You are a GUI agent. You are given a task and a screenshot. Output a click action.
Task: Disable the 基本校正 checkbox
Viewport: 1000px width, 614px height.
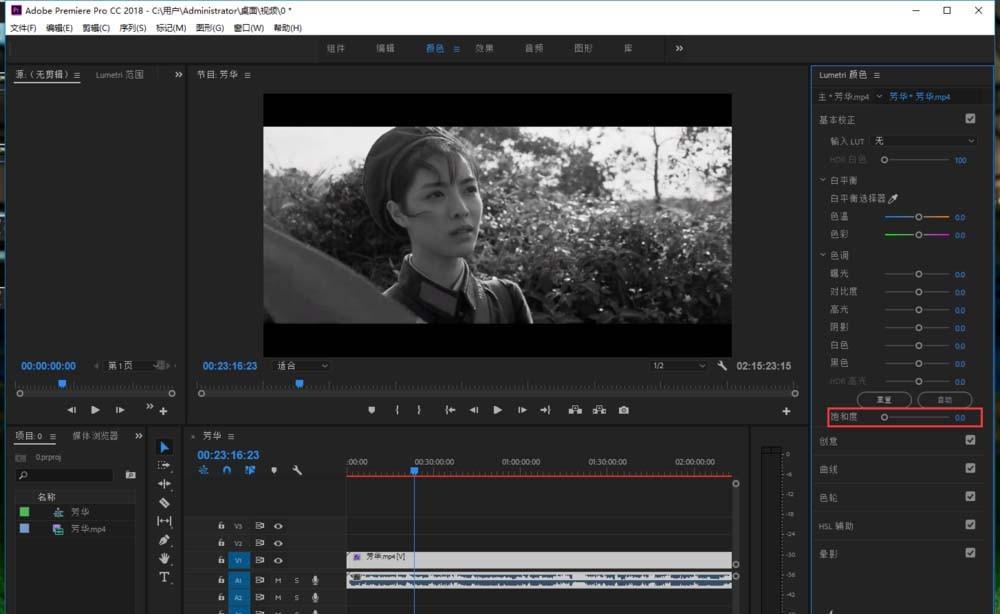point(969,118)
